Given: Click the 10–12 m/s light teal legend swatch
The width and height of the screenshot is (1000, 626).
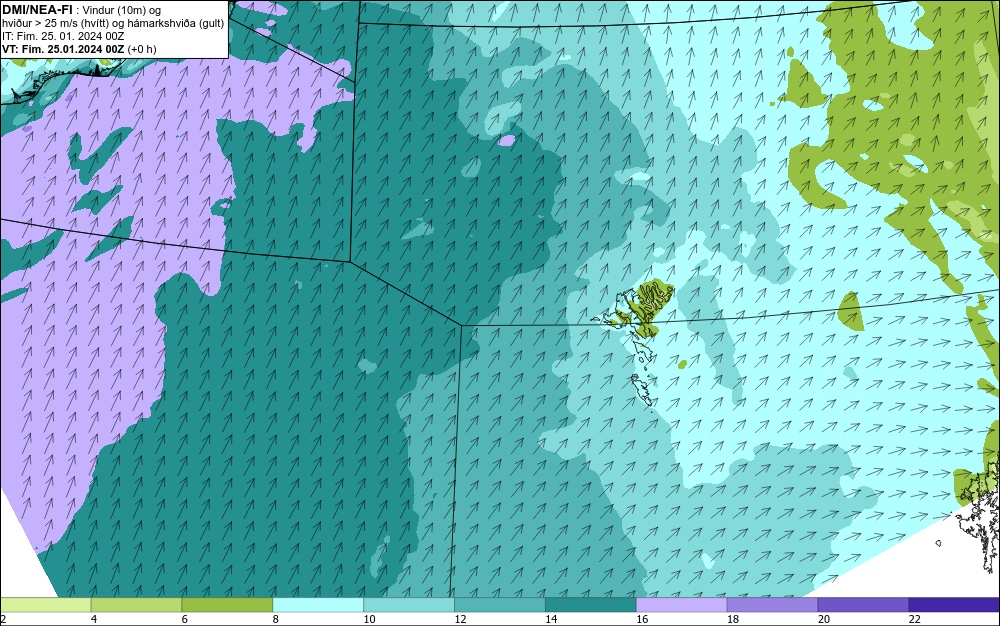Looking at the screenshot, I should 409,605.
